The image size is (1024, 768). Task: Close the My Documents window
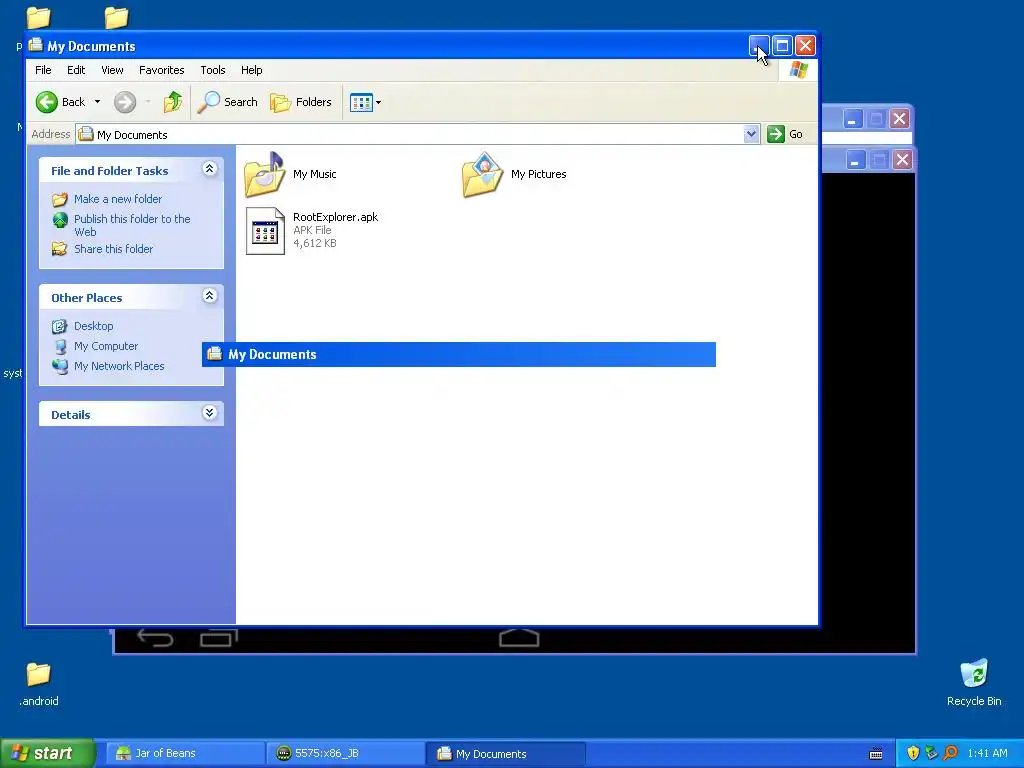pos(805,46)
